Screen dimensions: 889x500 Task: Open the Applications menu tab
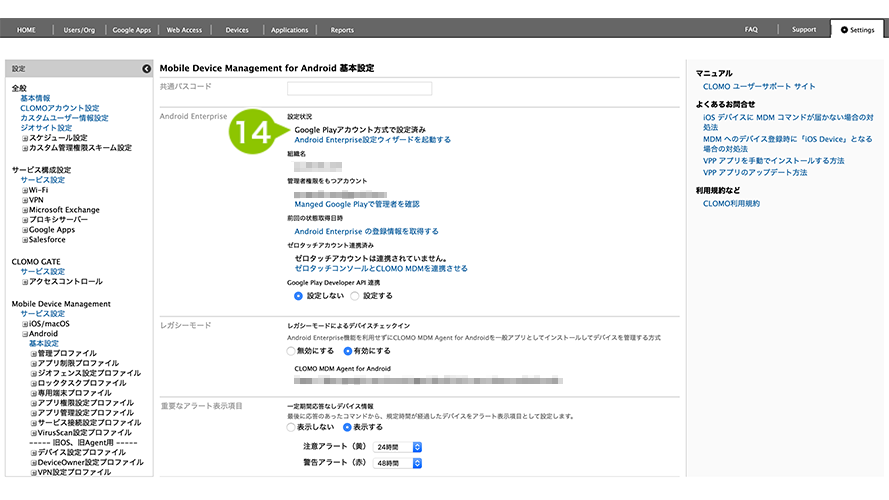pos(290,30)
